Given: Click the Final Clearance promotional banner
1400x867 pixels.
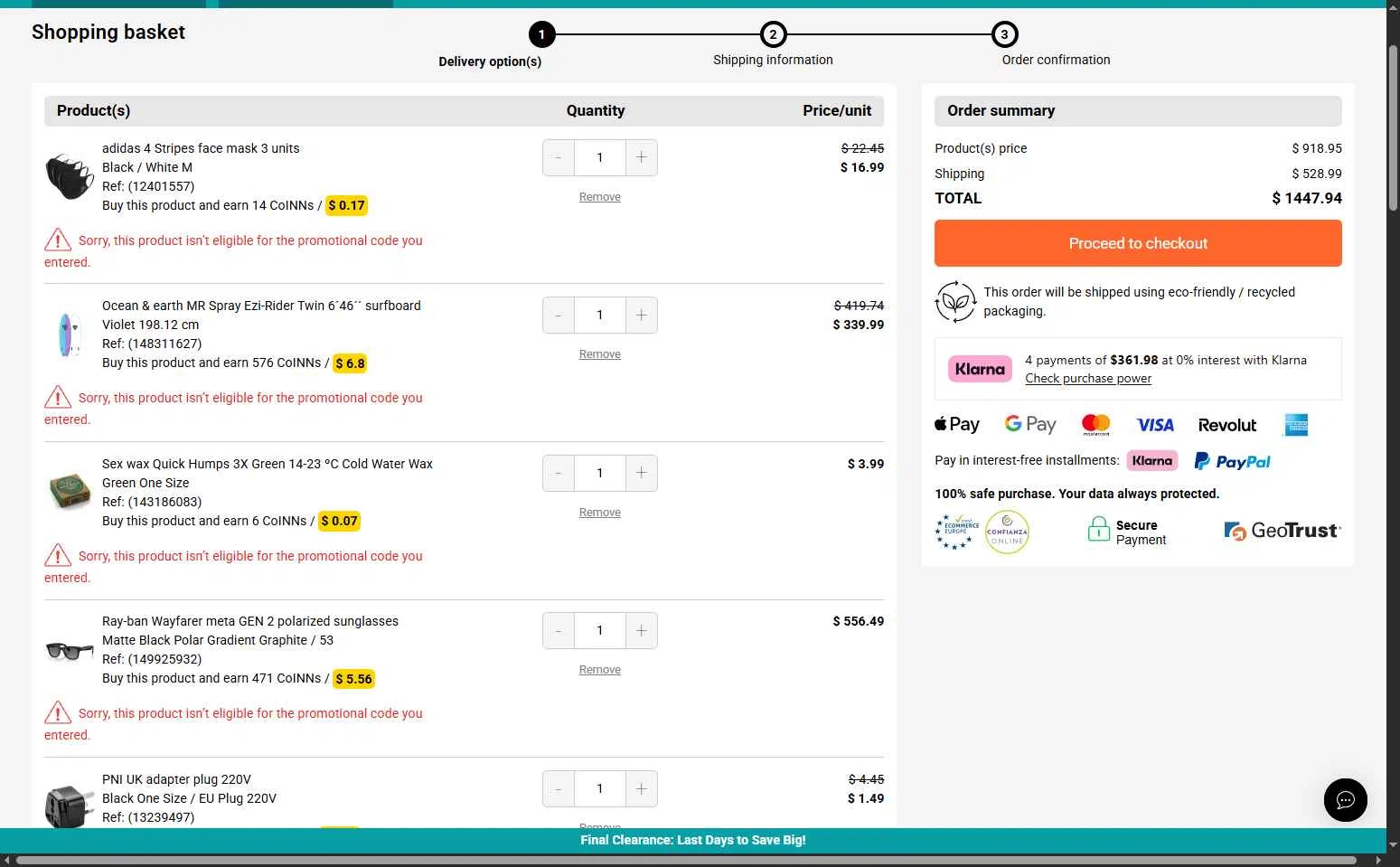Looking at the screenshot, I should tap(693, 840).
